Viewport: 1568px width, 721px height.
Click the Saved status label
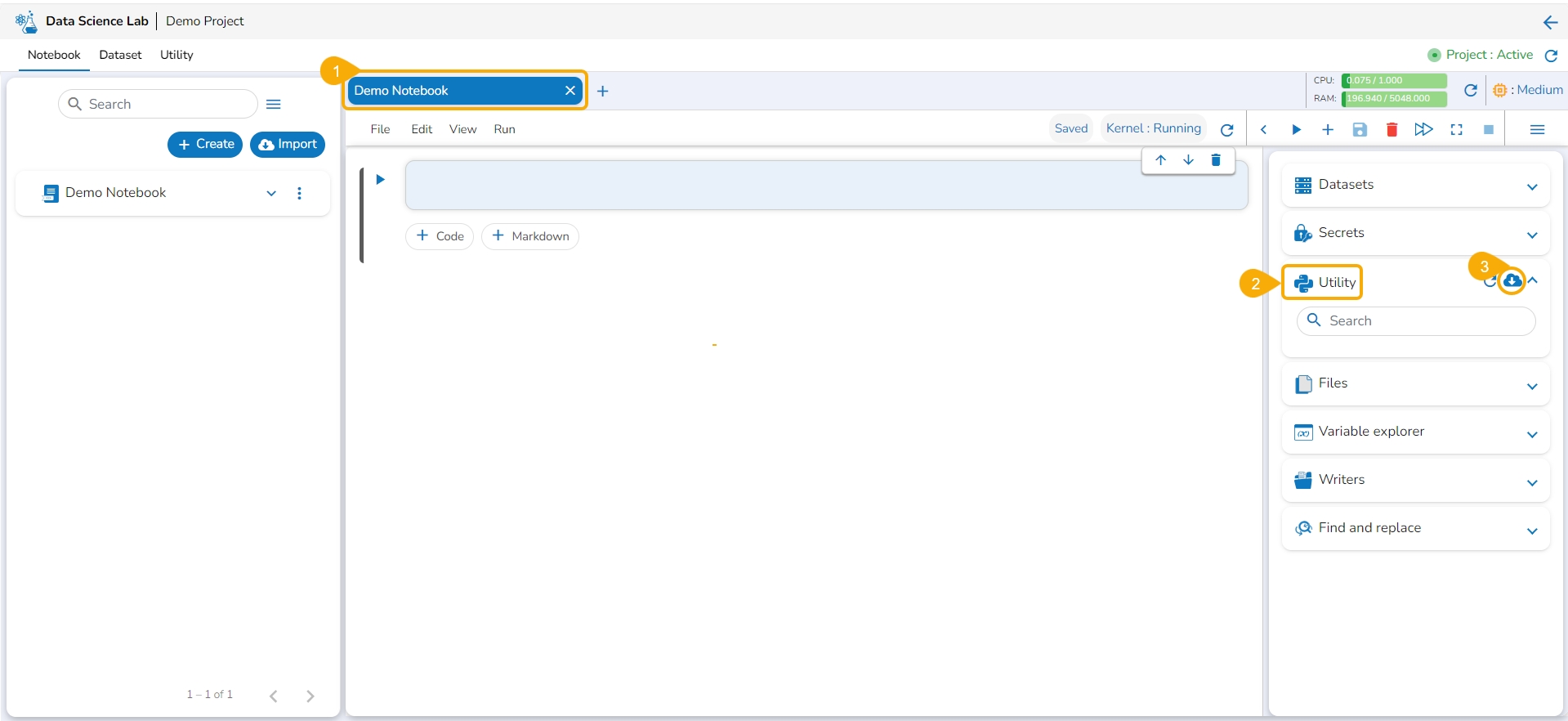[x=1070, y=128]
